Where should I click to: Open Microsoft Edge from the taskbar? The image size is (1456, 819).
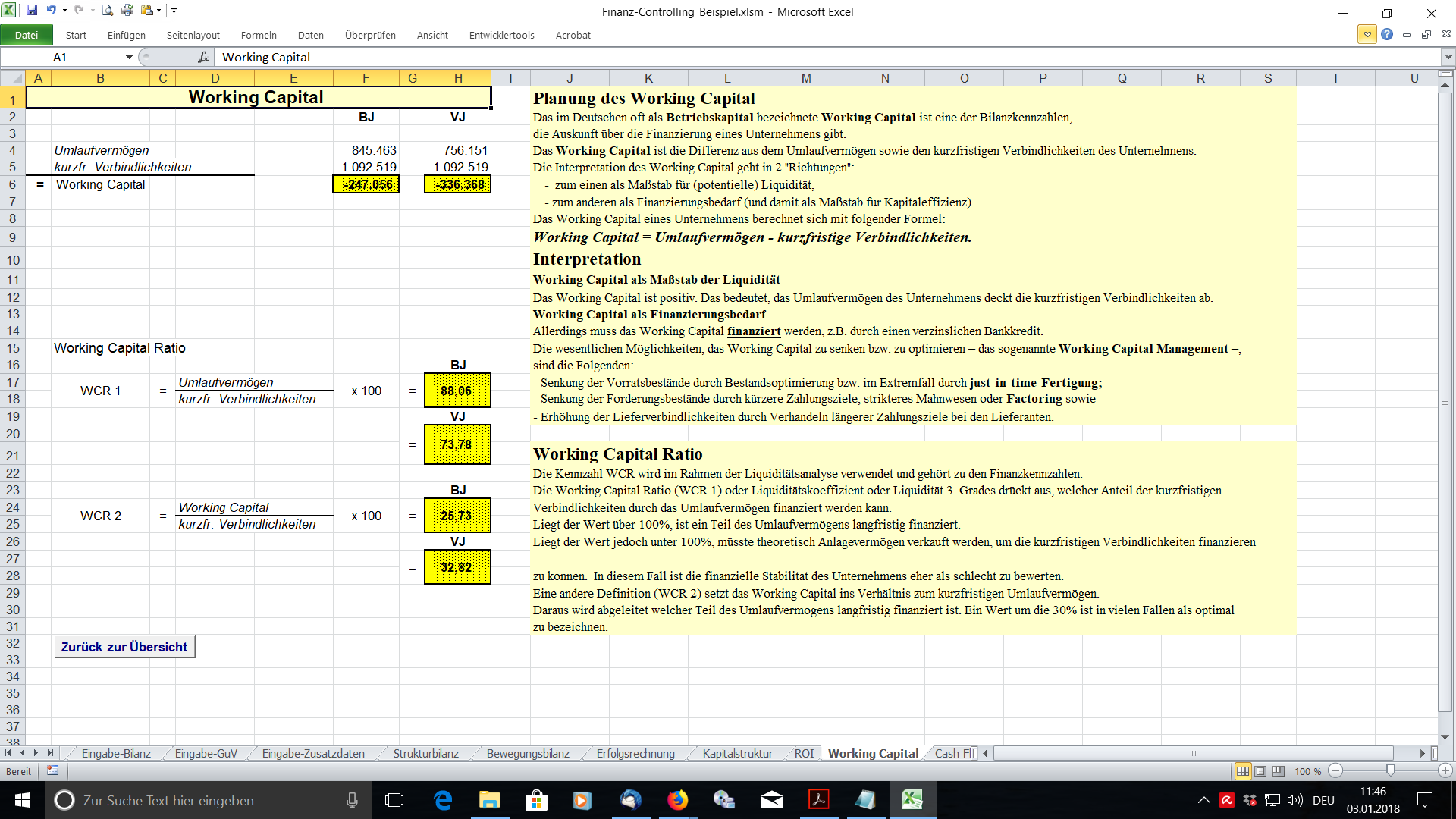(443, 800)
